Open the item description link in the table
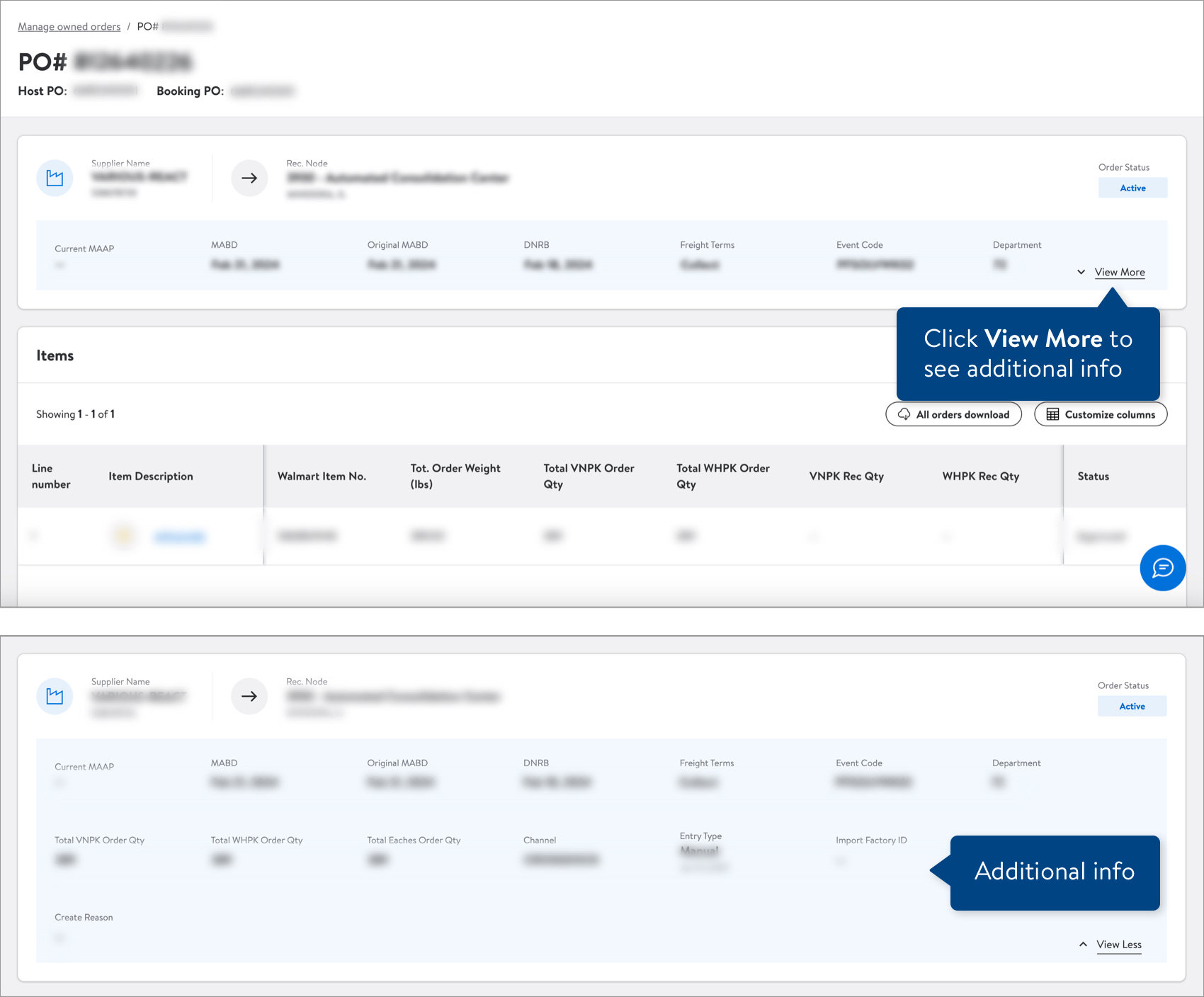 tap(180, 537)
